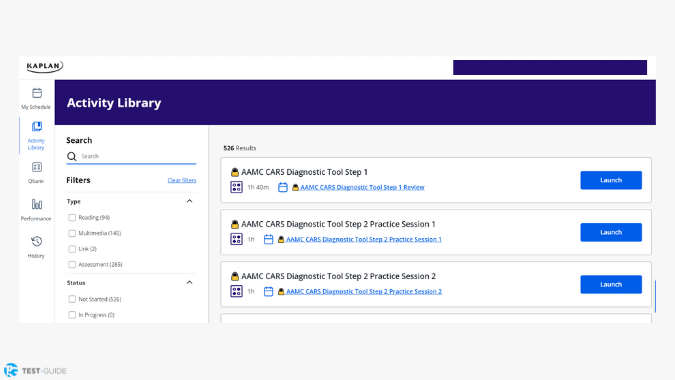This screenshot has height=380, width=675.
Task: Click calendar icon in Practice Session 2 row
Action: (268, 291)
